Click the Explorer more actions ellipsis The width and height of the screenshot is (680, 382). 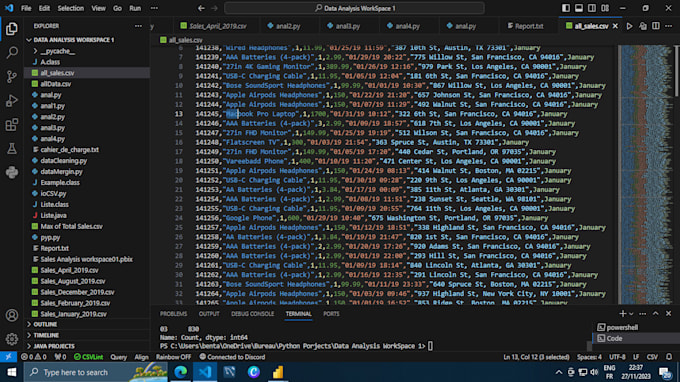[138, 26]
